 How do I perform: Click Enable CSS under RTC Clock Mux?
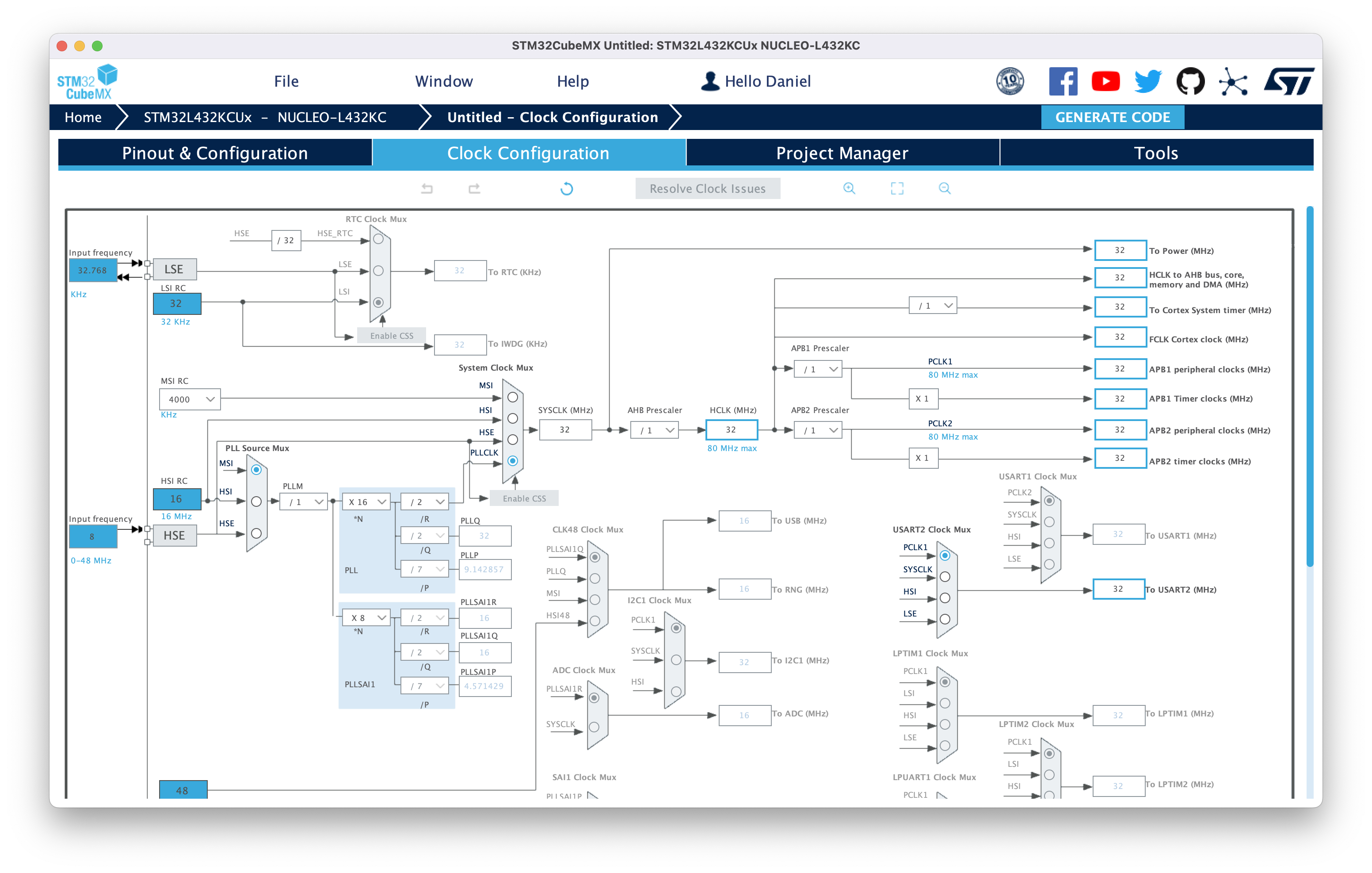[x=392, y=335]
